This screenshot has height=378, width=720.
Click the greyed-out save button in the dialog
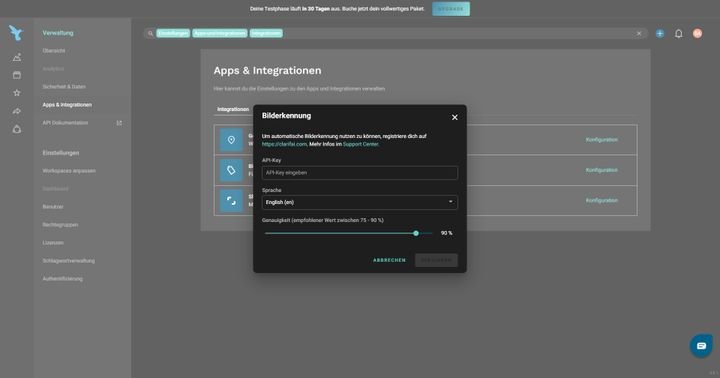pos(436,260)
